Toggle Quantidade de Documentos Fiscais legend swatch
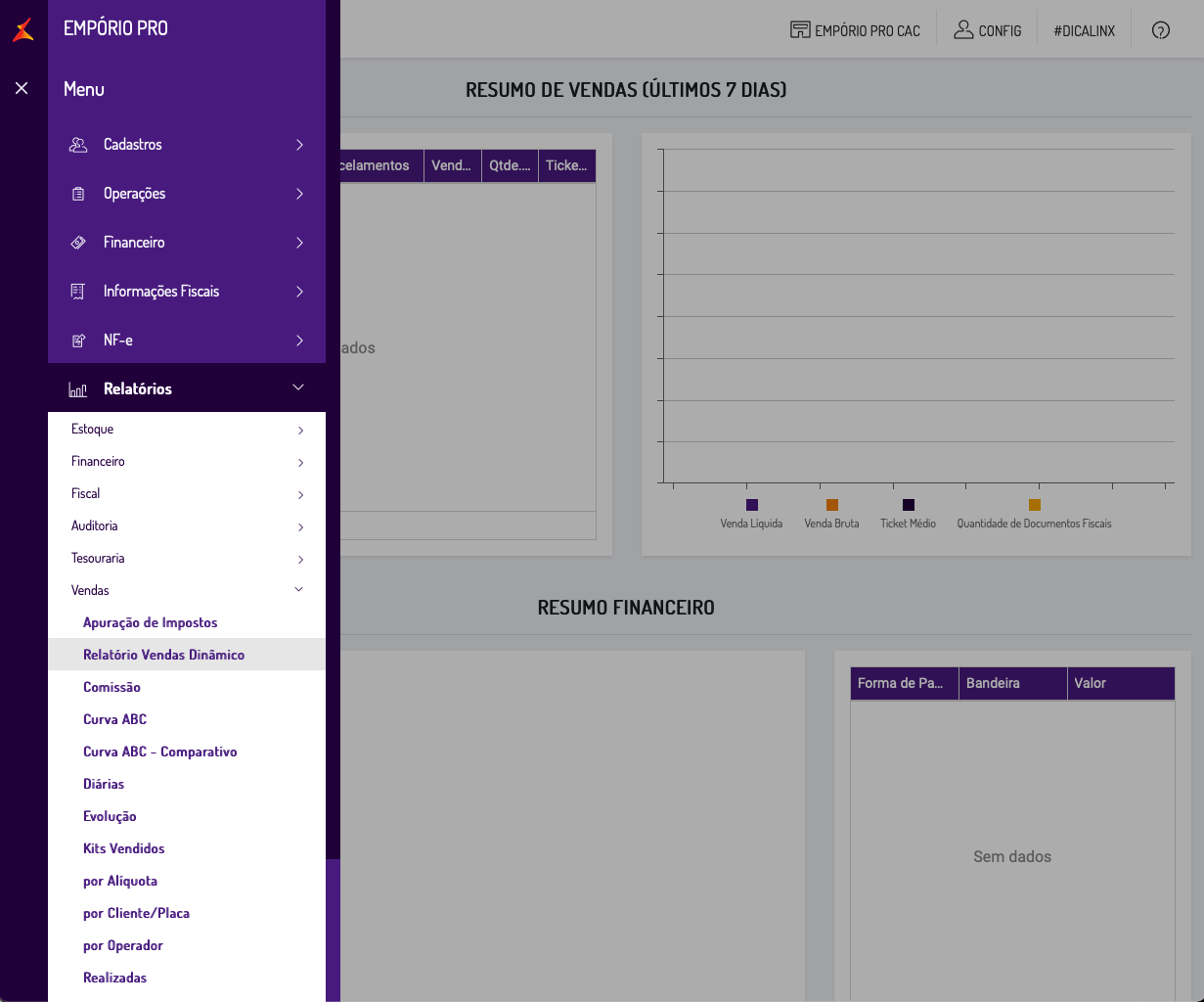The height and width of the screenshot is (1002, 1204). (x=1035, y=505)
